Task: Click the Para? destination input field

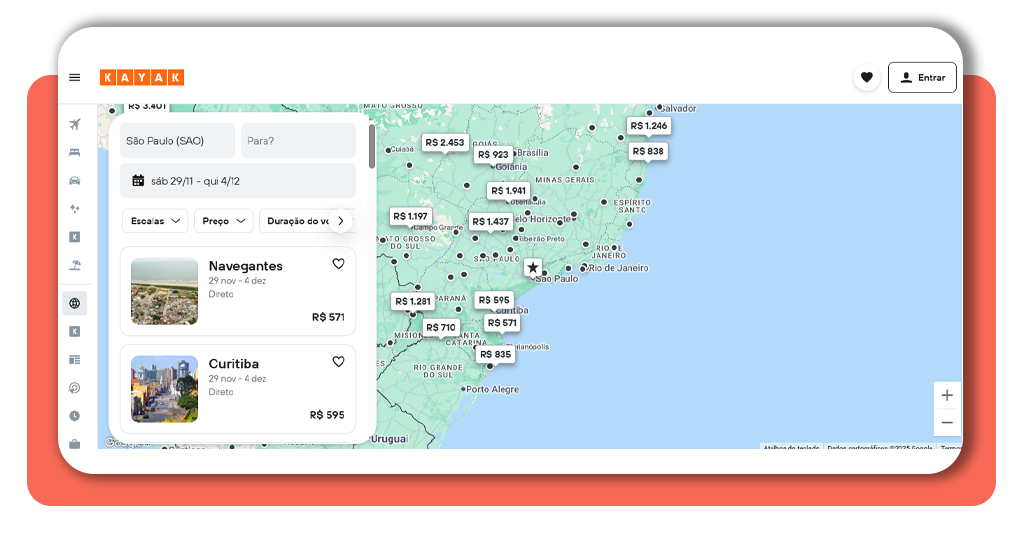Action: (x=298, y=141)
